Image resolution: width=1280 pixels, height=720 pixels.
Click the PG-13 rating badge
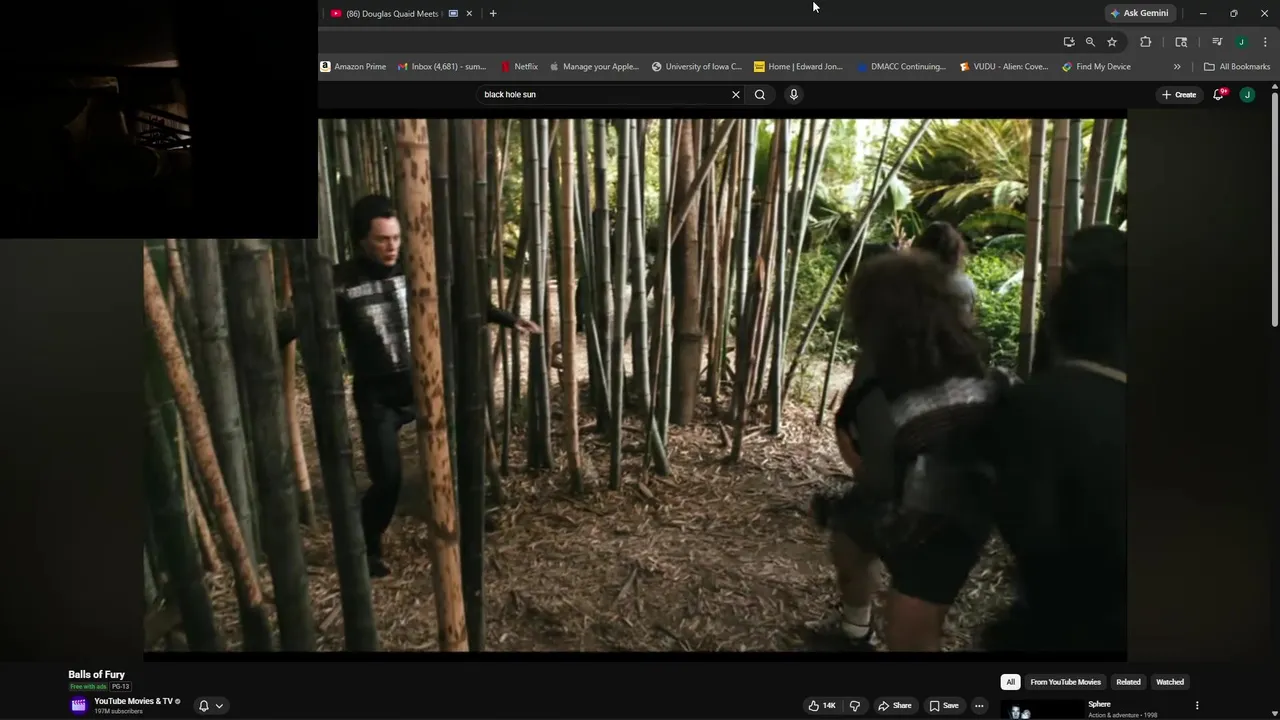click(120, 687)
